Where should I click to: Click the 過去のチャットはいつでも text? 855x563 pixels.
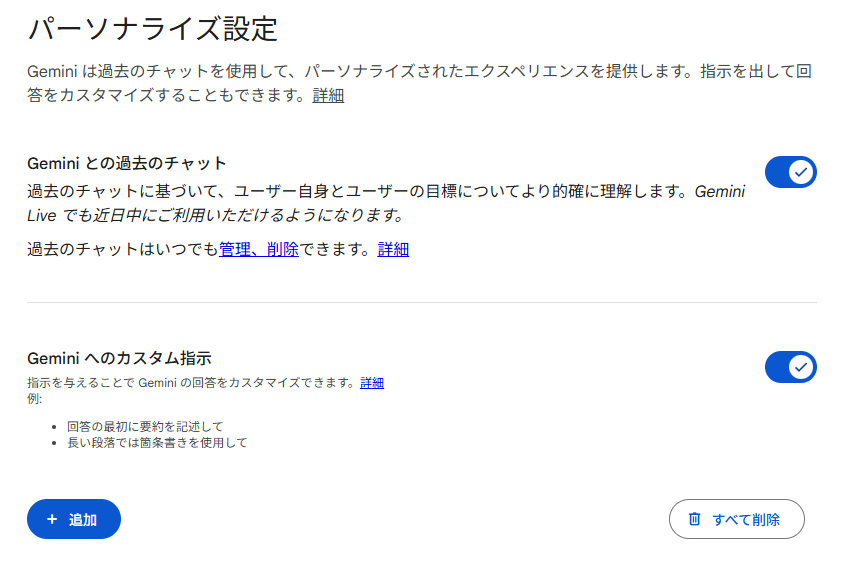pyautogui.click(x=122, y=250)
